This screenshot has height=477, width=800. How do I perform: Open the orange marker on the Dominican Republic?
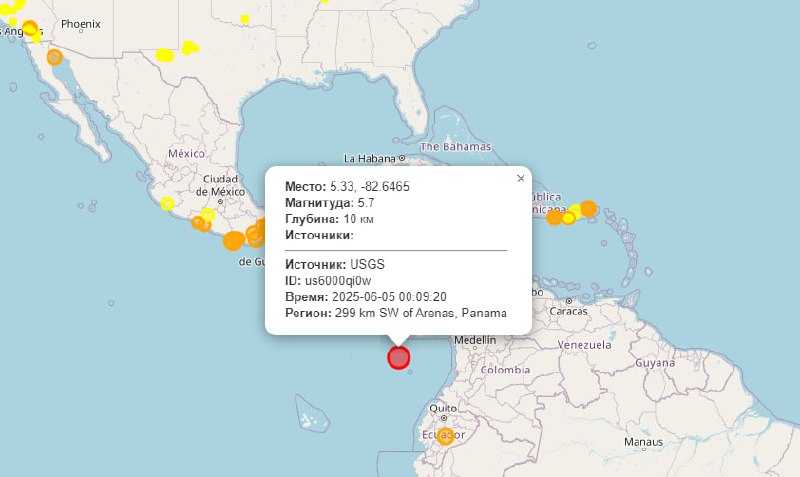[x=554, y=218]
